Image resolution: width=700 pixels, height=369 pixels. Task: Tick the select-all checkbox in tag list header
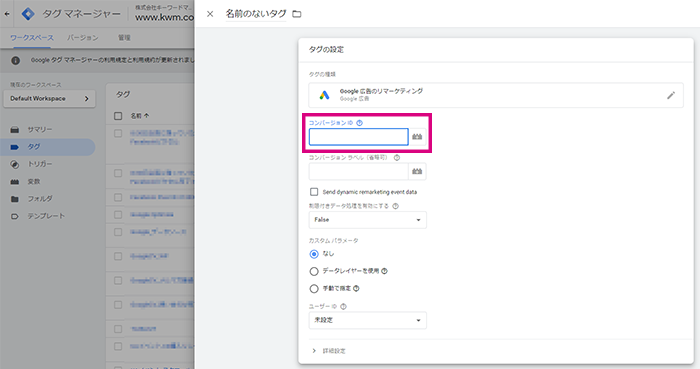point(118,116)
